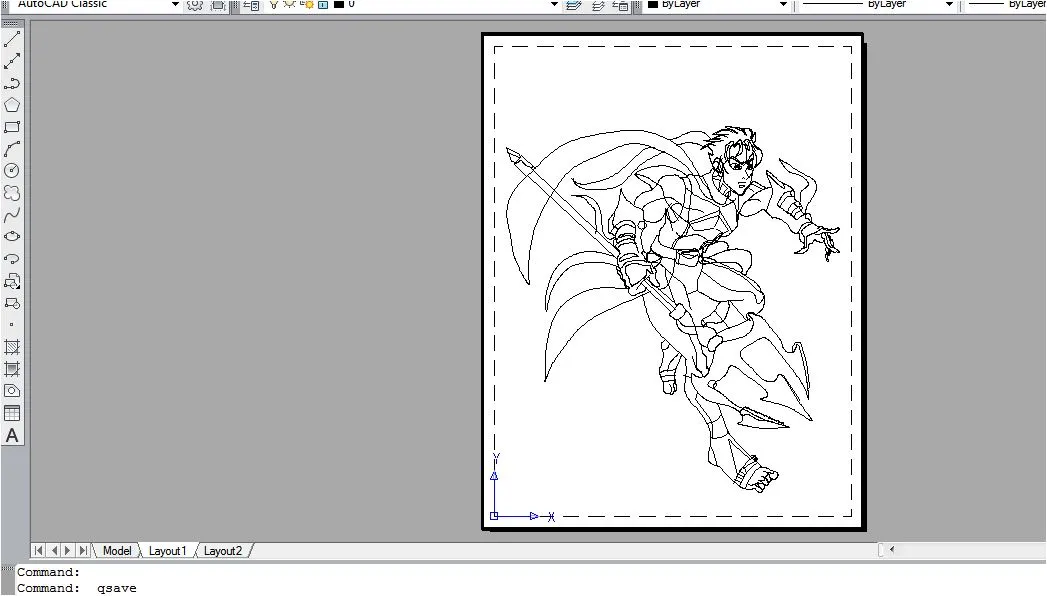The height and width of the screenshot is (596, 1047).
Task: Select the Point tool
Action: coord(12,325)
